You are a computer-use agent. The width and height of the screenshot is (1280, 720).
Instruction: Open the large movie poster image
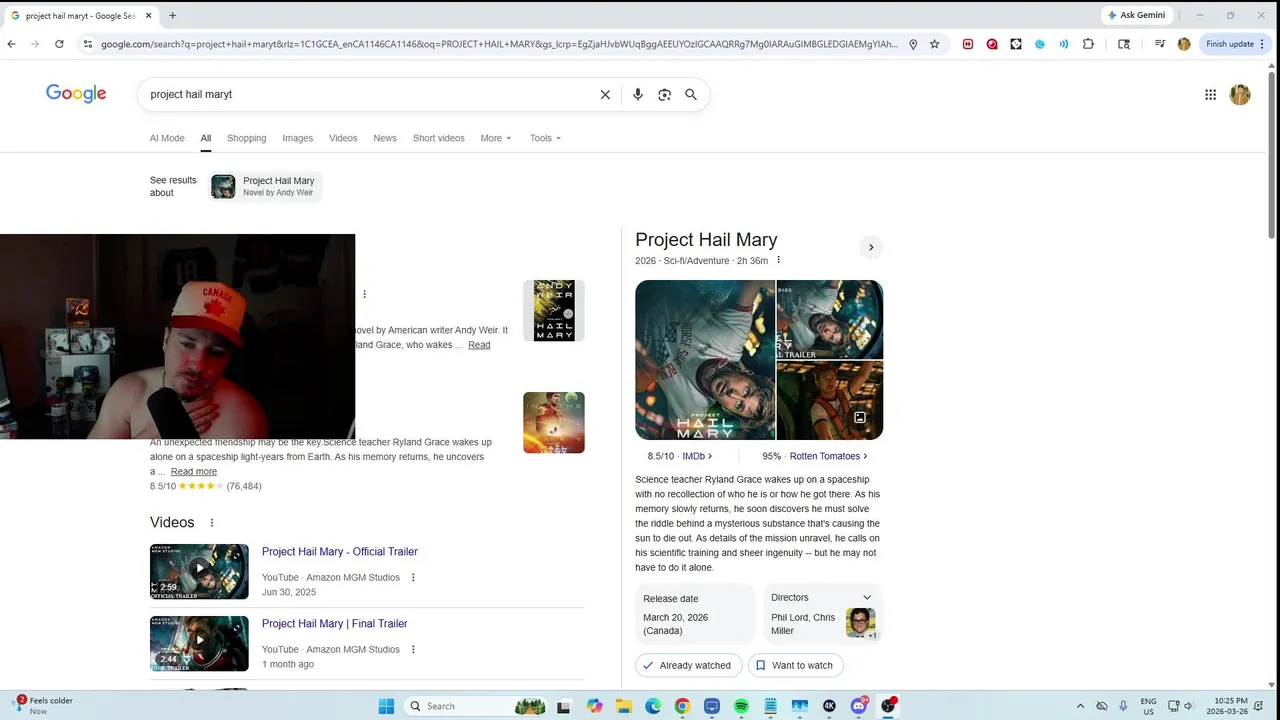(705, 360)
